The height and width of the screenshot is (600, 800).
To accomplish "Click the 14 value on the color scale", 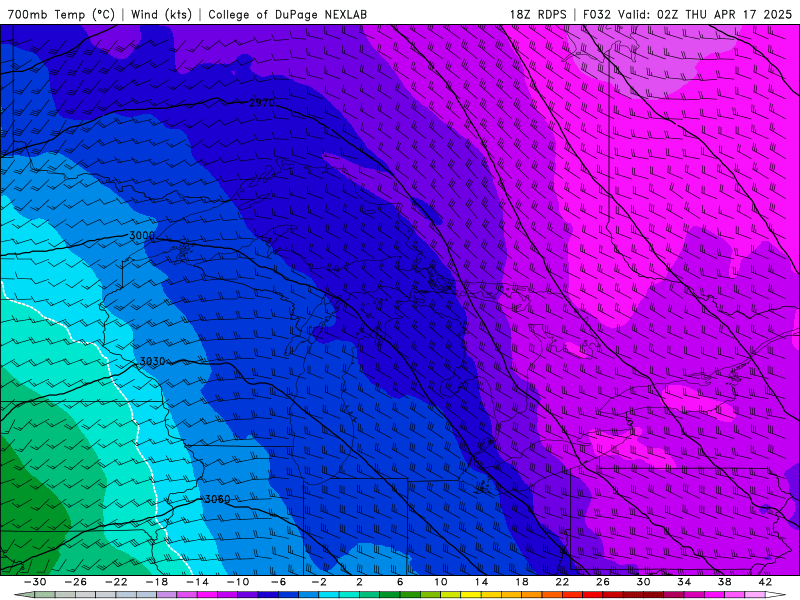I will coord(481,582).
